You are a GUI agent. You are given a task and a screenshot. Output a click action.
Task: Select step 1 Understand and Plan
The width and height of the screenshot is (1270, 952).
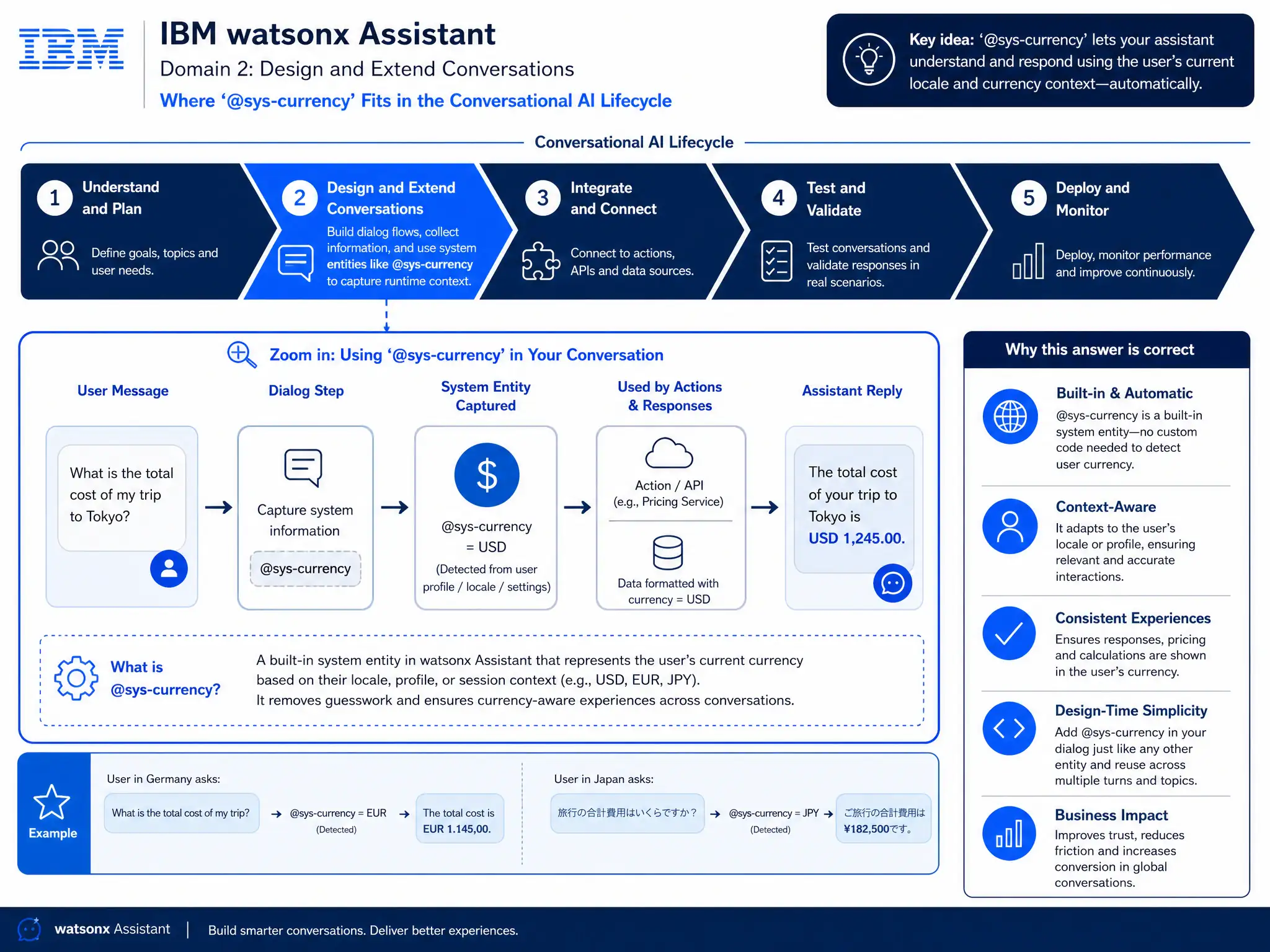pos(148,231)
